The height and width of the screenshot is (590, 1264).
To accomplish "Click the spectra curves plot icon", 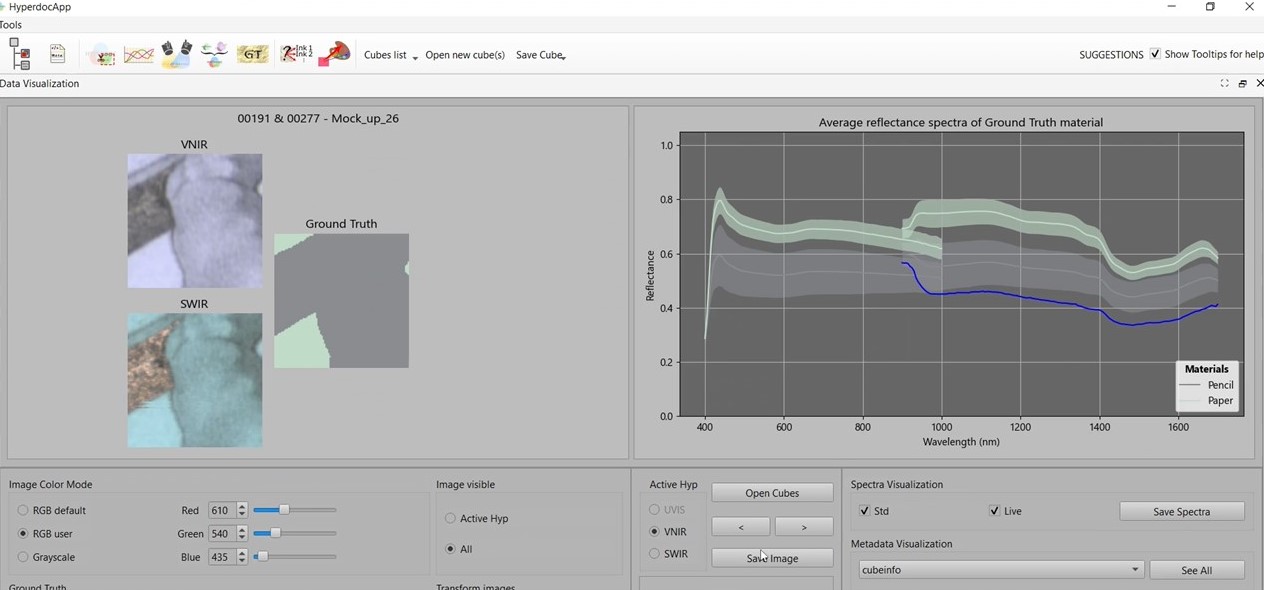I will click(x=138, y=54).
